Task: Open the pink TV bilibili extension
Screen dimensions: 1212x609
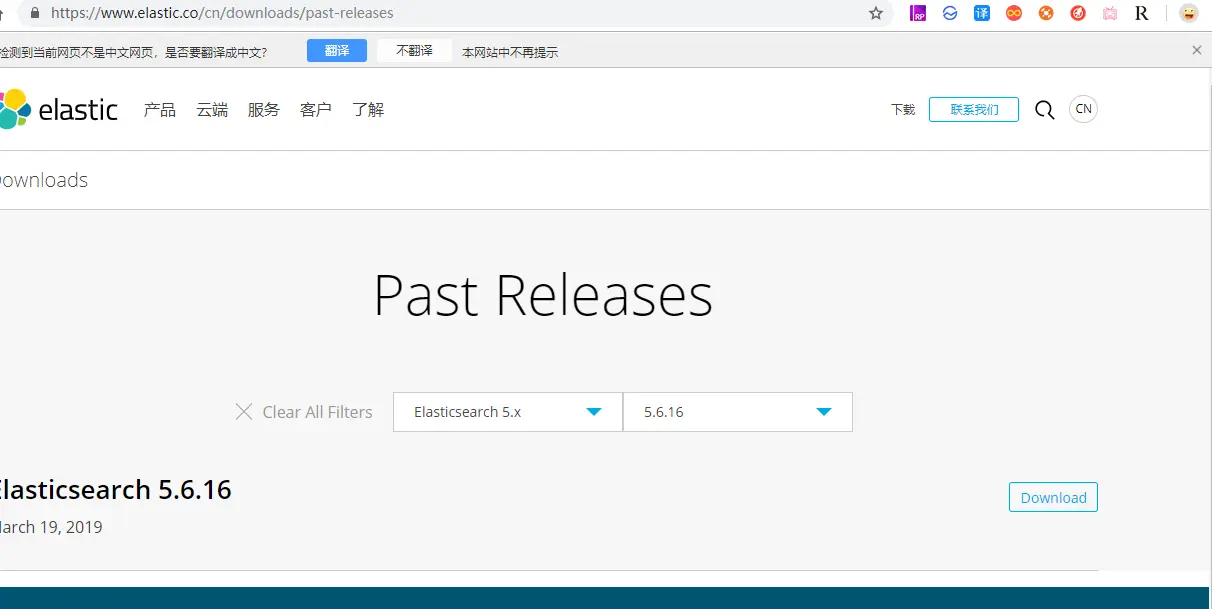Action: [1110, 13]
